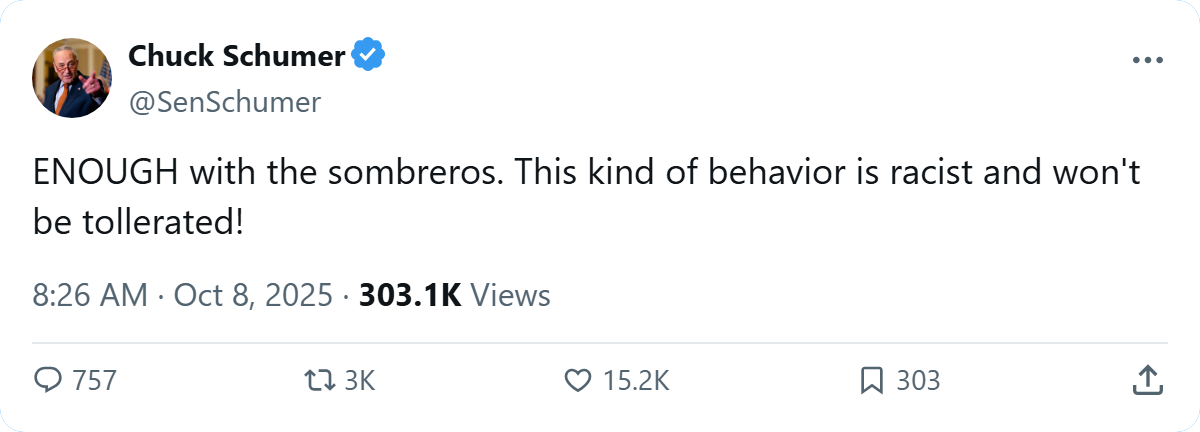Click the retweet arrows icon
The image size is (1200, 432).
pyautogui.click(x=322, y=380)
